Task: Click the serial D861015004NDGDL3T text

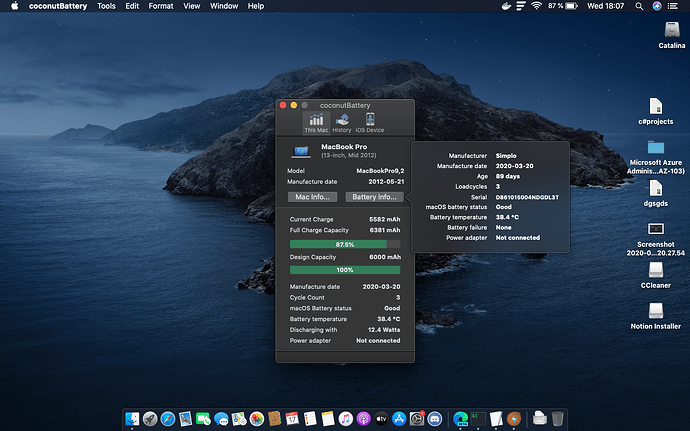Action: [x=527, y=197]
